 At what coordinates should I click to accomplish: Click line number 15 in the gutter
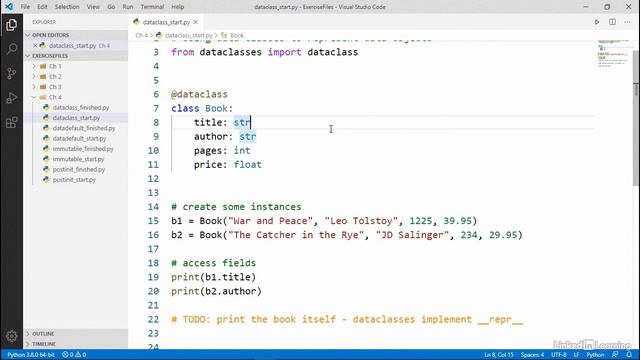pos(153,221)
